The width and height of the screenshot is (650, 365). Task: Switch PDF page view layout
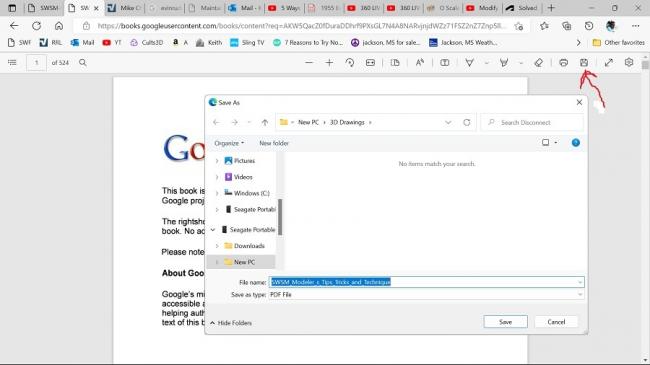(x=395, y=63)
